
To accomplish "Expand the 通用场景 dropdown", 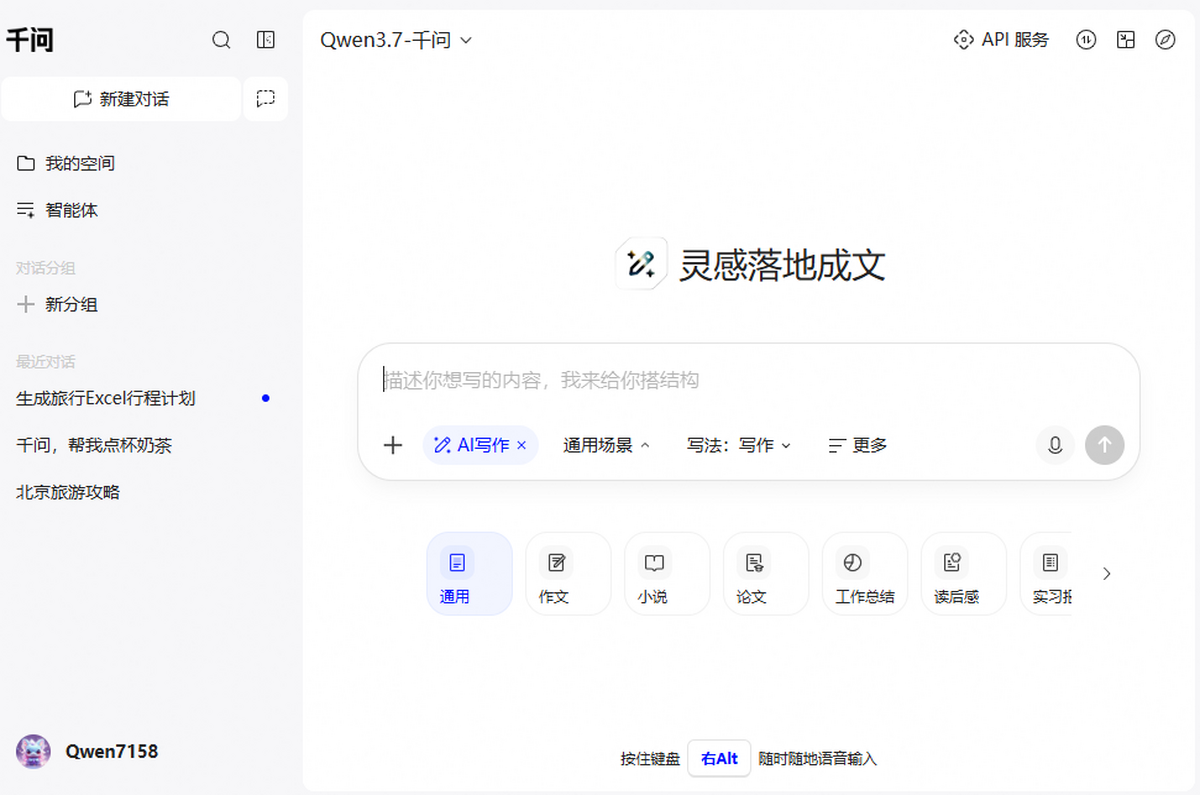I will (x=606, y=445).
